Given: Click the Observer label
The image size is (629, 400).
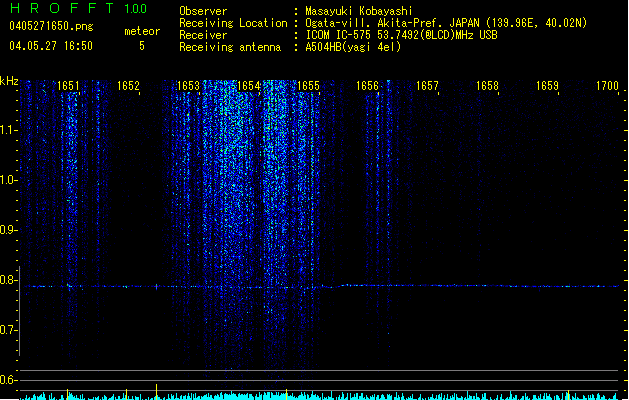Looking at the screenshot, I should 203,11.
